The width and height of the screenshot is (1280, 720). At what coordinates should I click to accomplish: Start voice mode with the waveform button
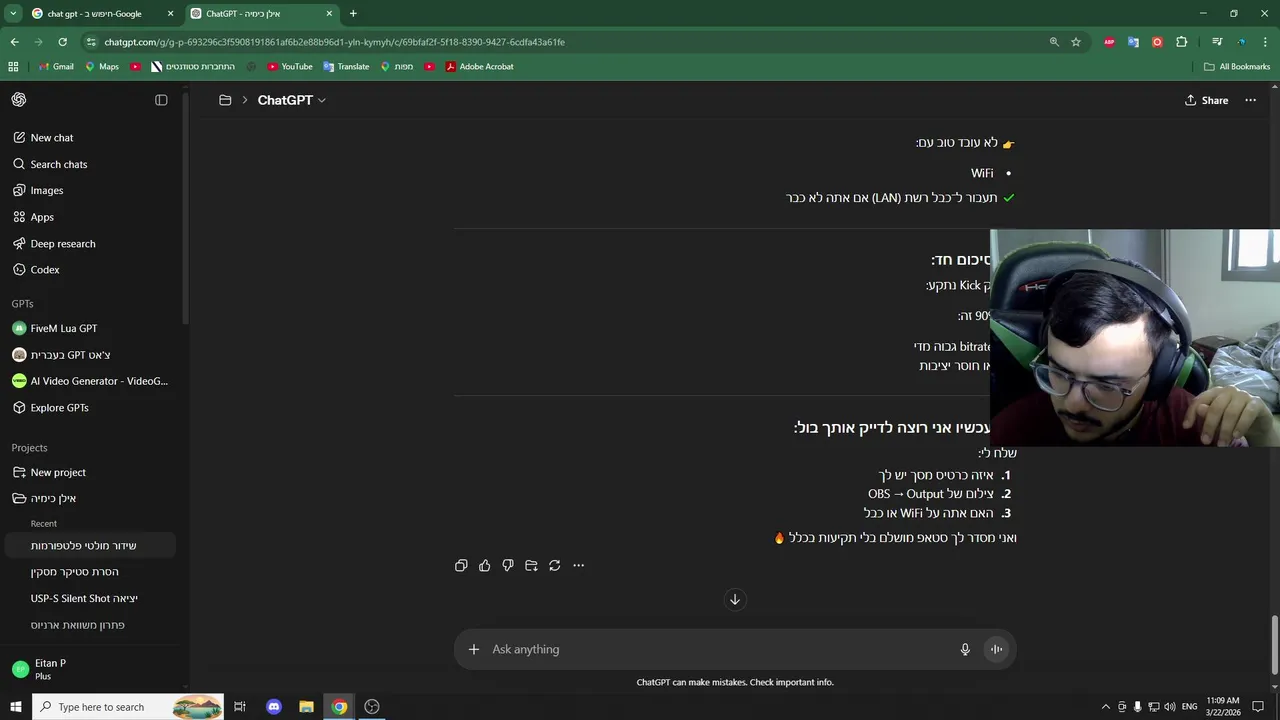point(996,649)
